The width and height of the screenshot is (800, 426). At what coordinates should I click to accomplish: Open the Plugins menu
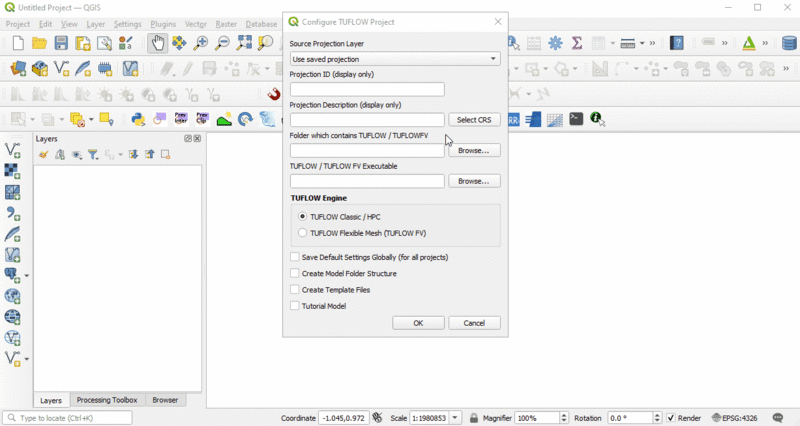click(163, 23)
